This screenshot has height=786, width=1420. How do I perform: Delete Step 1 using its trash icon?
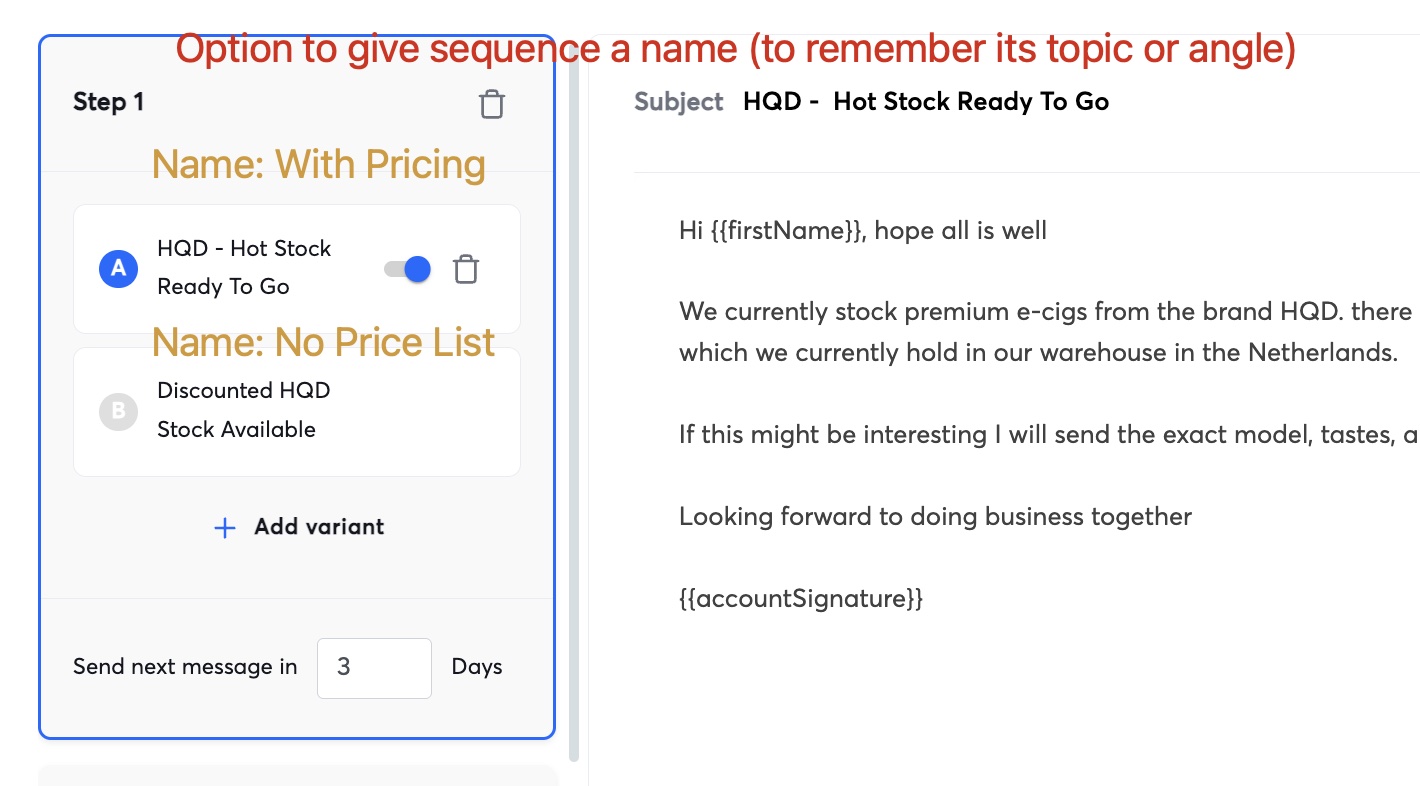(491, 104)
